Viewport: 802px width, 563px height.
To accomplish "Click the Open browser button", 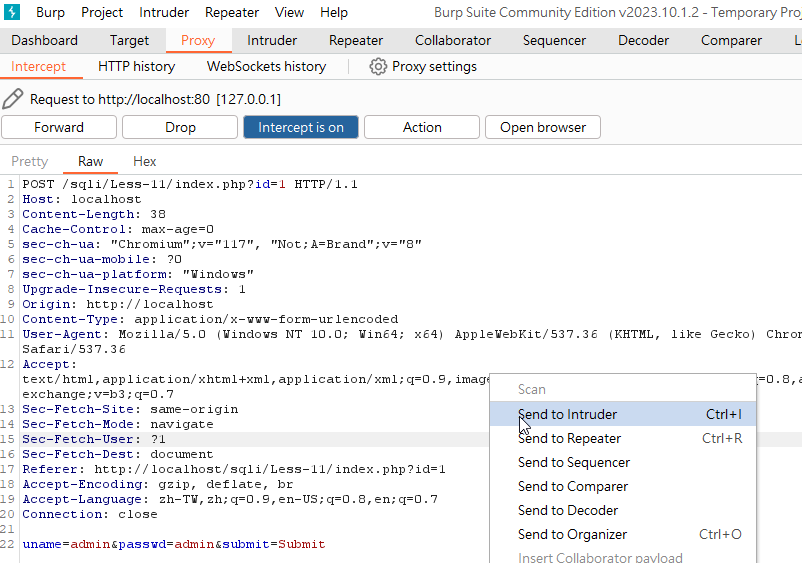I will 543,127.
